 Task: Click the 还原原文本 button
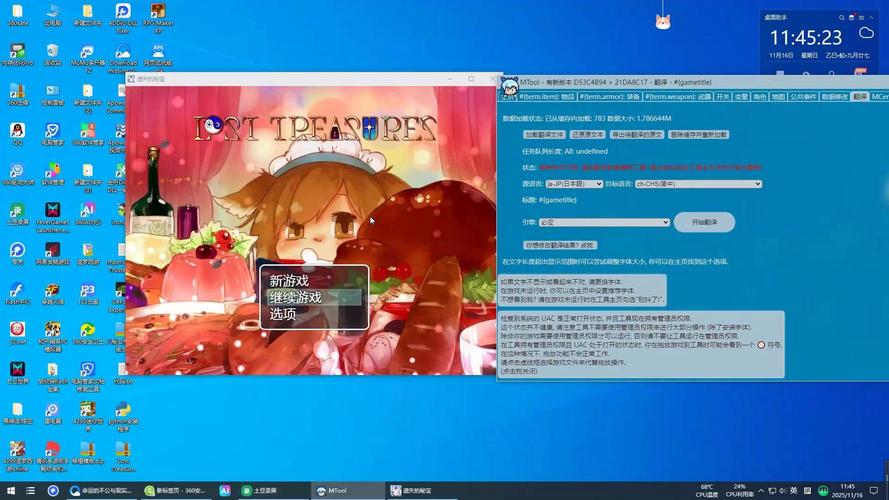point(587,135)
